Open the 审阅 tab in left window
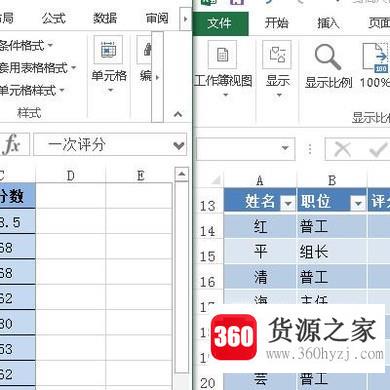Viewport: 390px width, 390px height. [157, 18]
